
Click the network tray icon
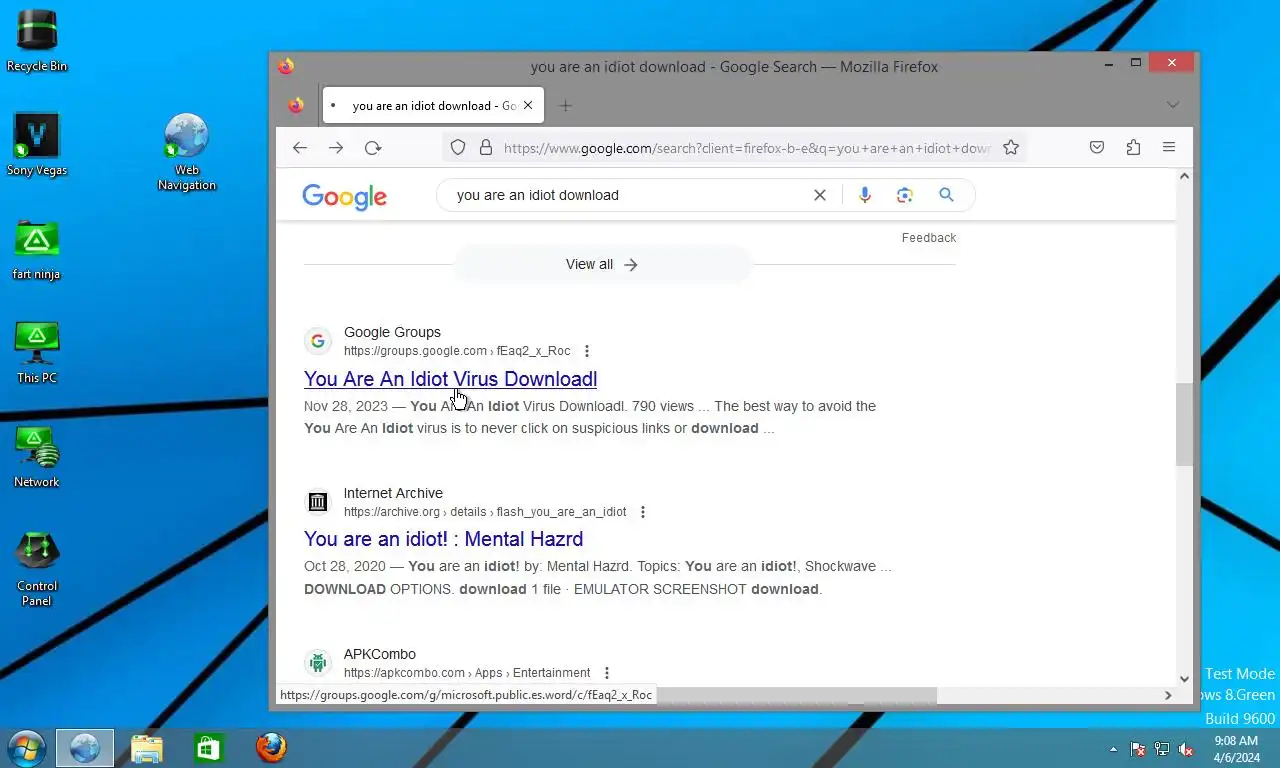(x=1162, y=749)
